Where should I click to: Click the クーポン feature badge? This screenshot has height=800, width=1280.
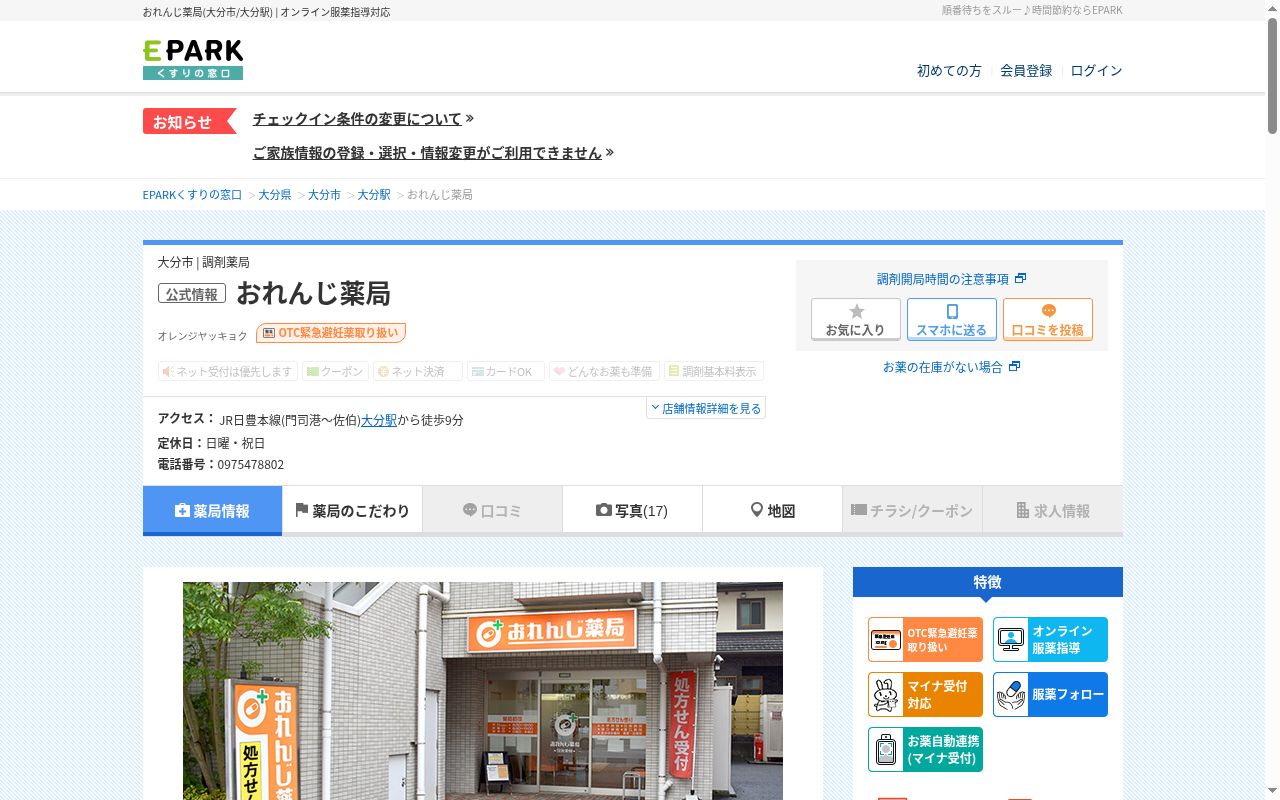click(x=335, y=371)
